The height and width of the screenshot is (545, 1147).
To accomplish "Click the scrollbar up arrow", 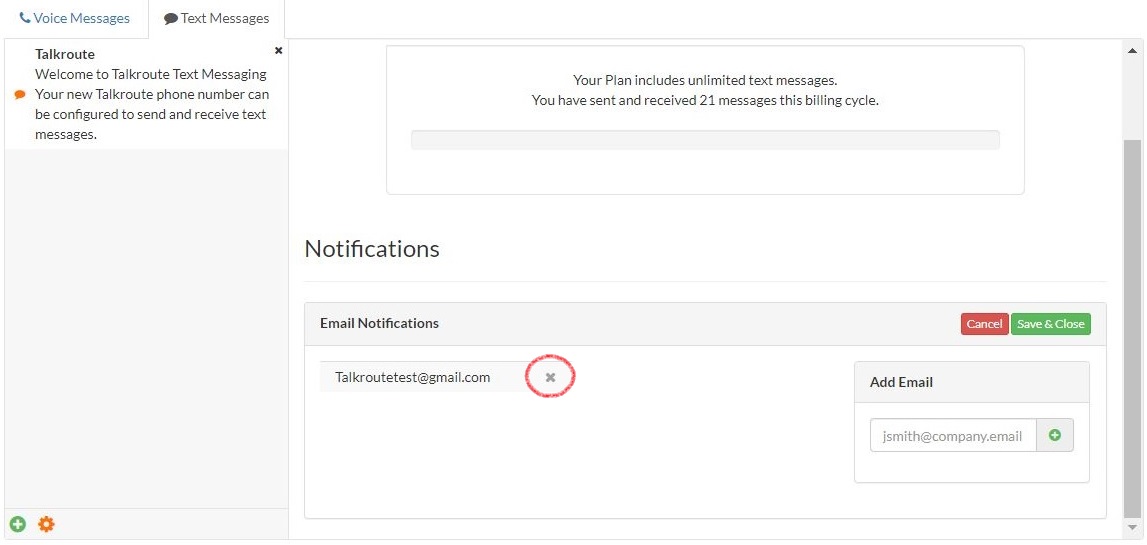I will [x=1132, y=50].
